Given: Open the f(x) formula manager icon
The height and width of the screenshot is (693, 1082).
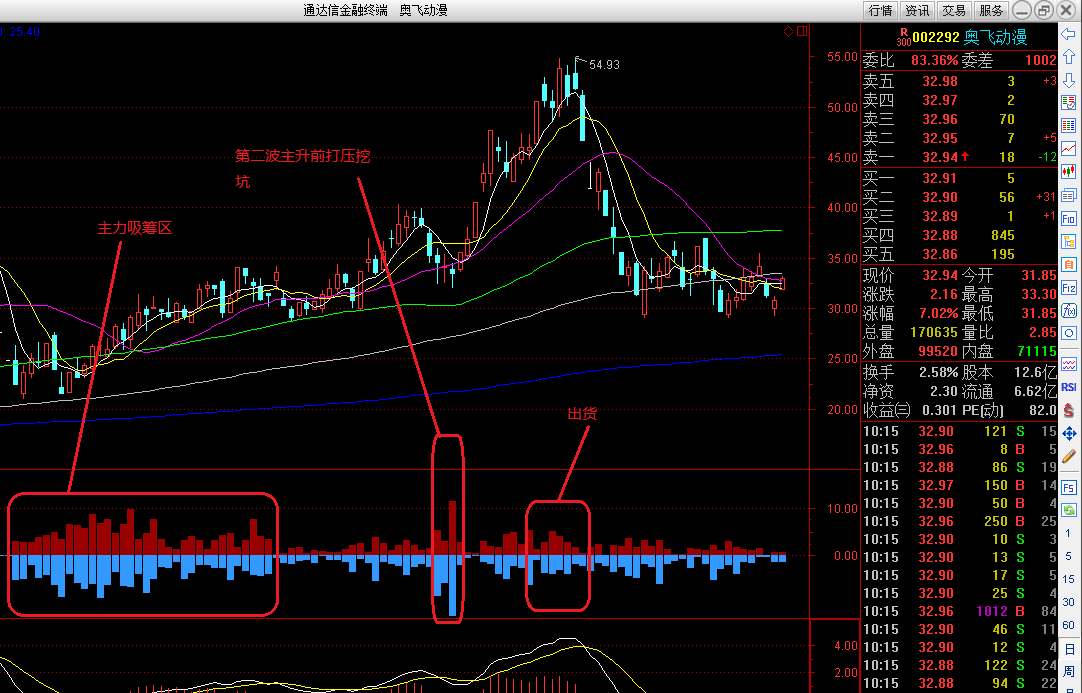Looking at the screenshot, I should tap(1069, 311).
